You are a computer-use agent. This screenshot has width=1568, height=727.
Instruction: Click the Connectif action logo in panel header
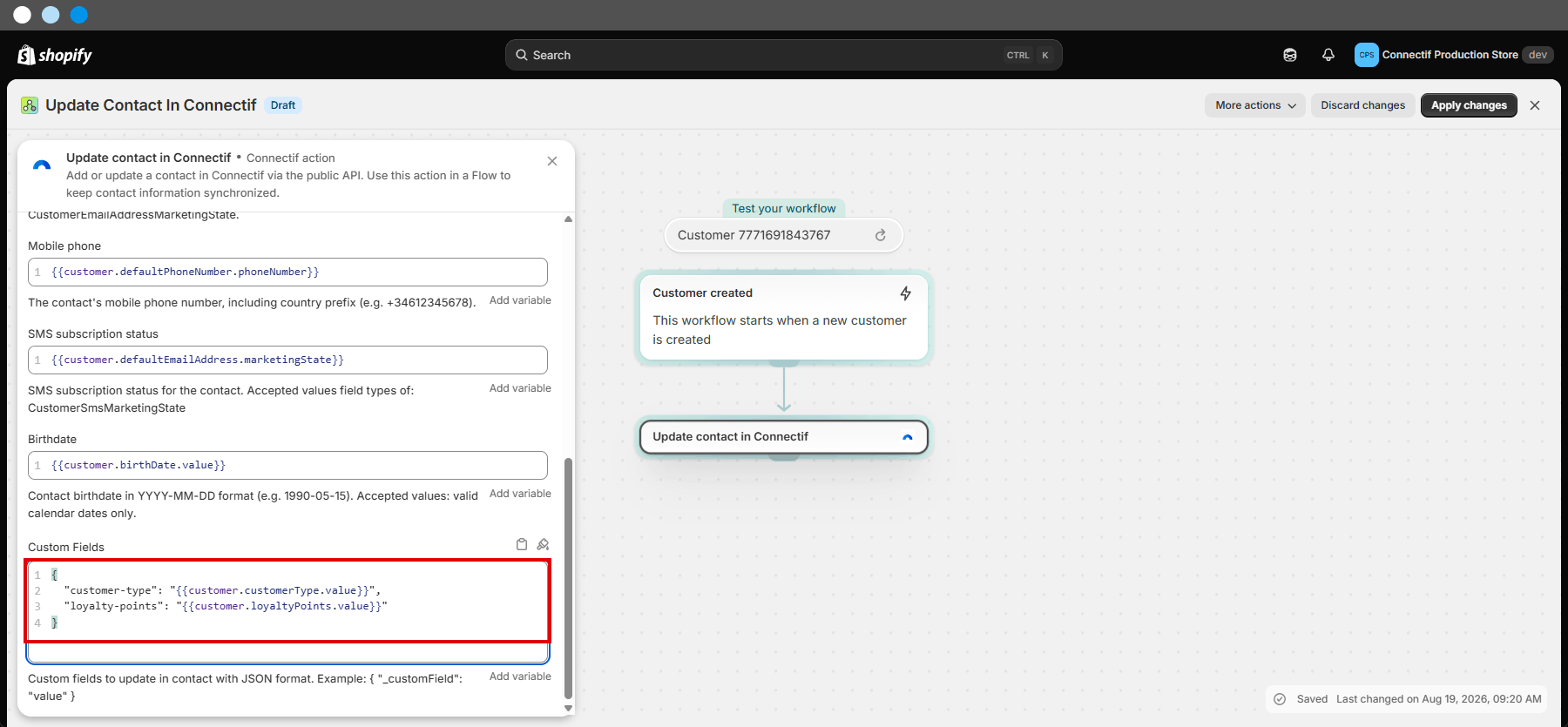[42, 165]
